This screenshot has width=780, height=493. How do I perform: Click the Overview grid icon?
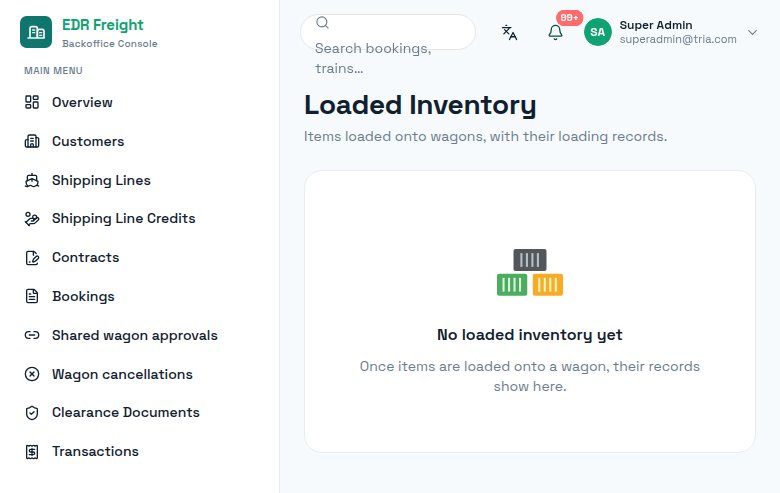(x=32, y=102)
